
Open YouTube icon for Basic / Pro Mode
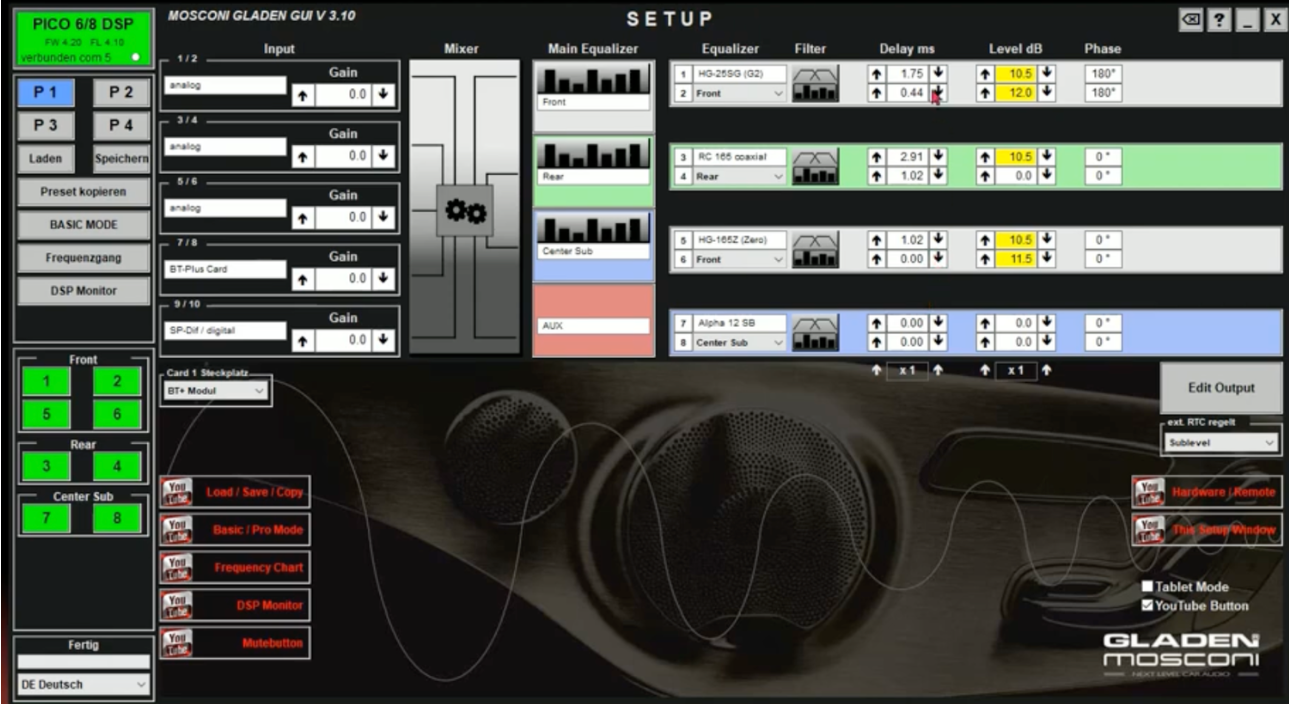[x=176, y=530]
